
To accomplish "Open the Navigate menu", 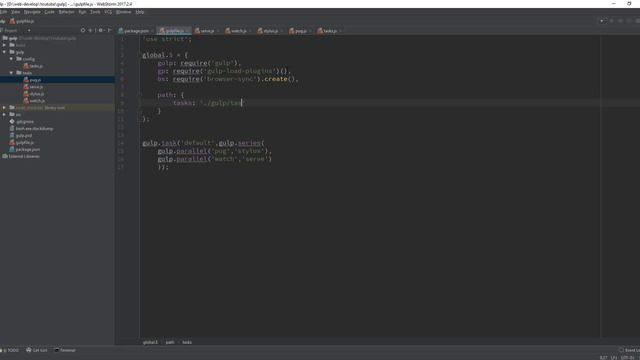I will pos(32,12).
